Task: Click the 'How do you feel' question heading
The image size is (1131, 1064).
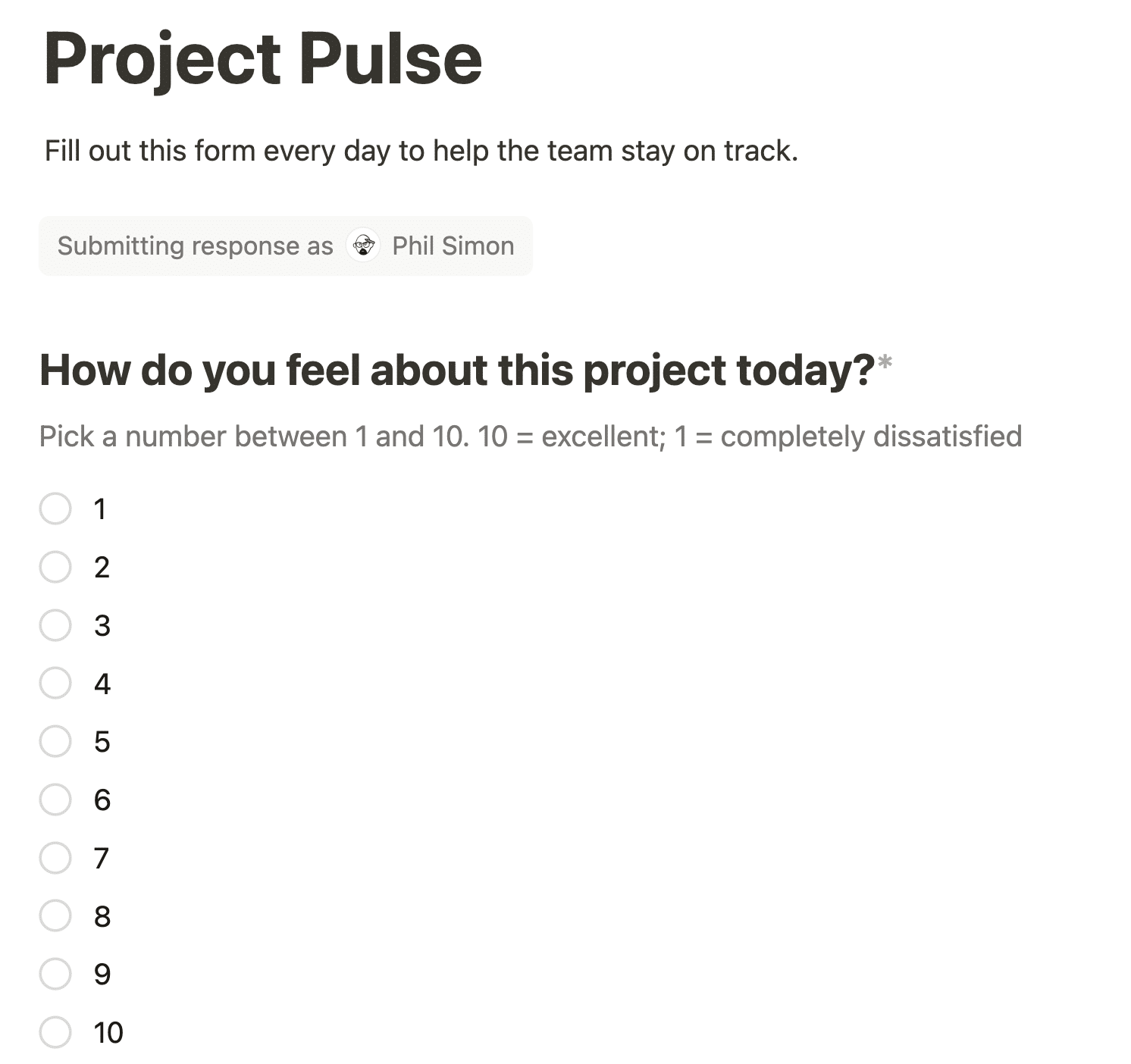Action: tap(457, 371)
